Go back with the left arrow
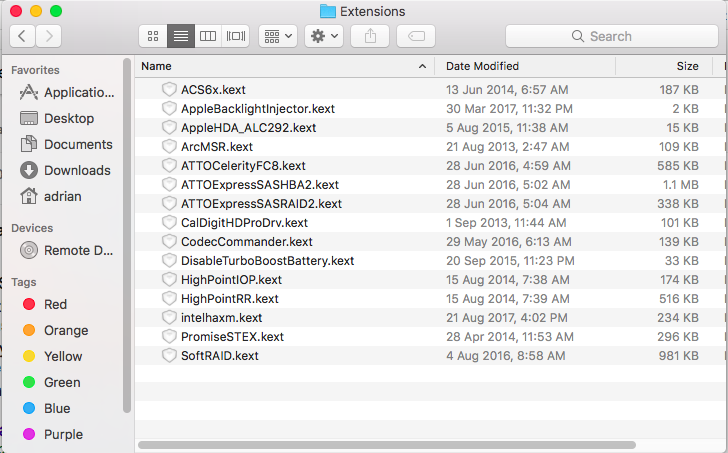728x453 pixels. pos(22,36)
